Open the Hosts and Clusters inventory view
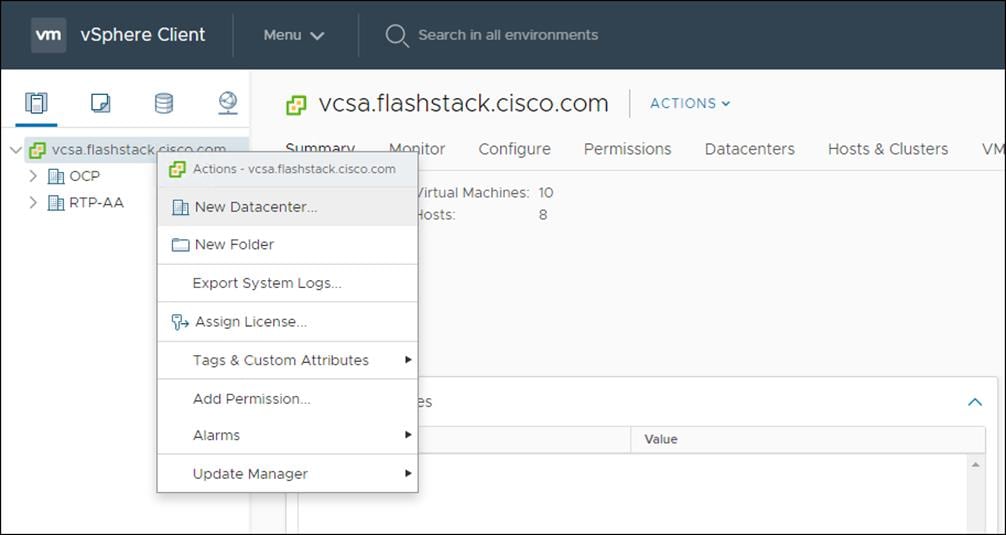 (36, 103)
